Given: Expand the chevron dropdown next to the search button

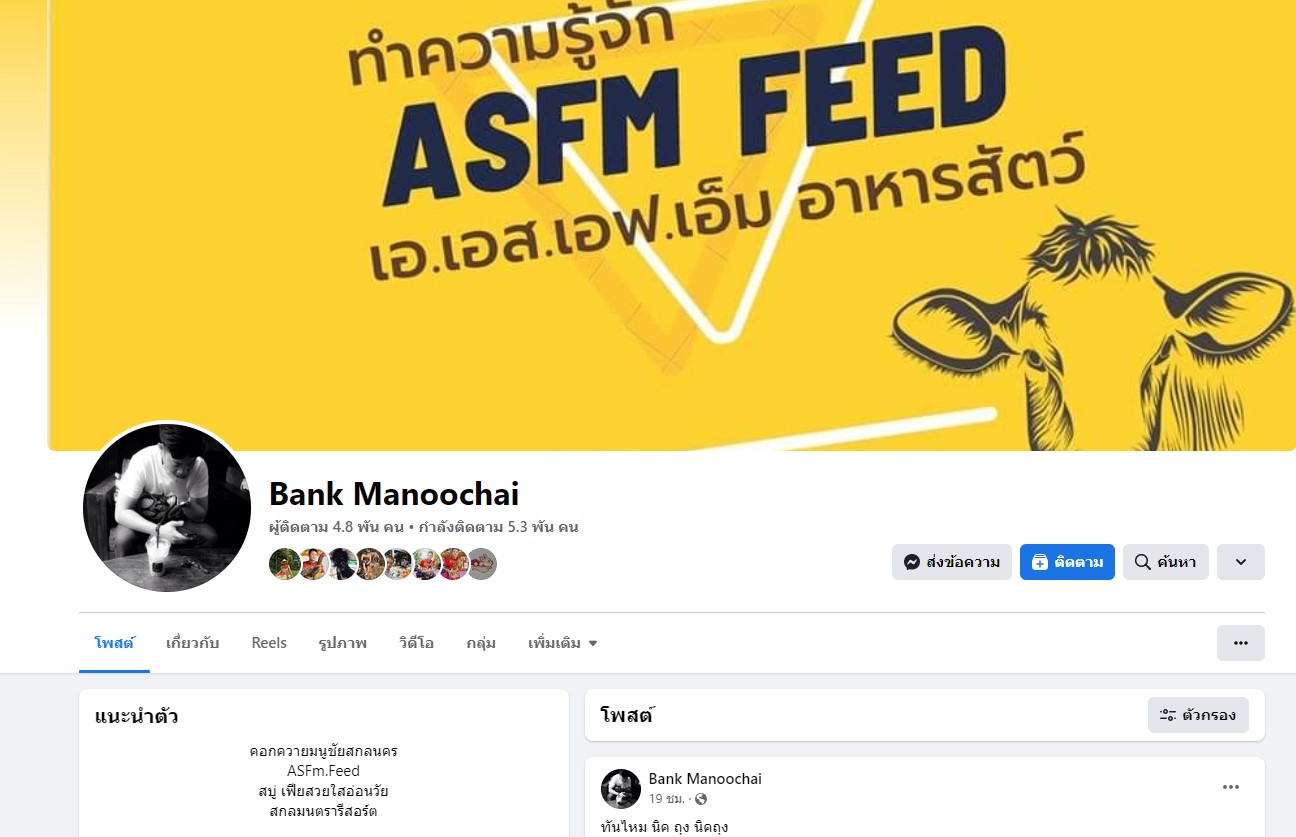Looking at the screenshot, I should [x=1241, y=562].
